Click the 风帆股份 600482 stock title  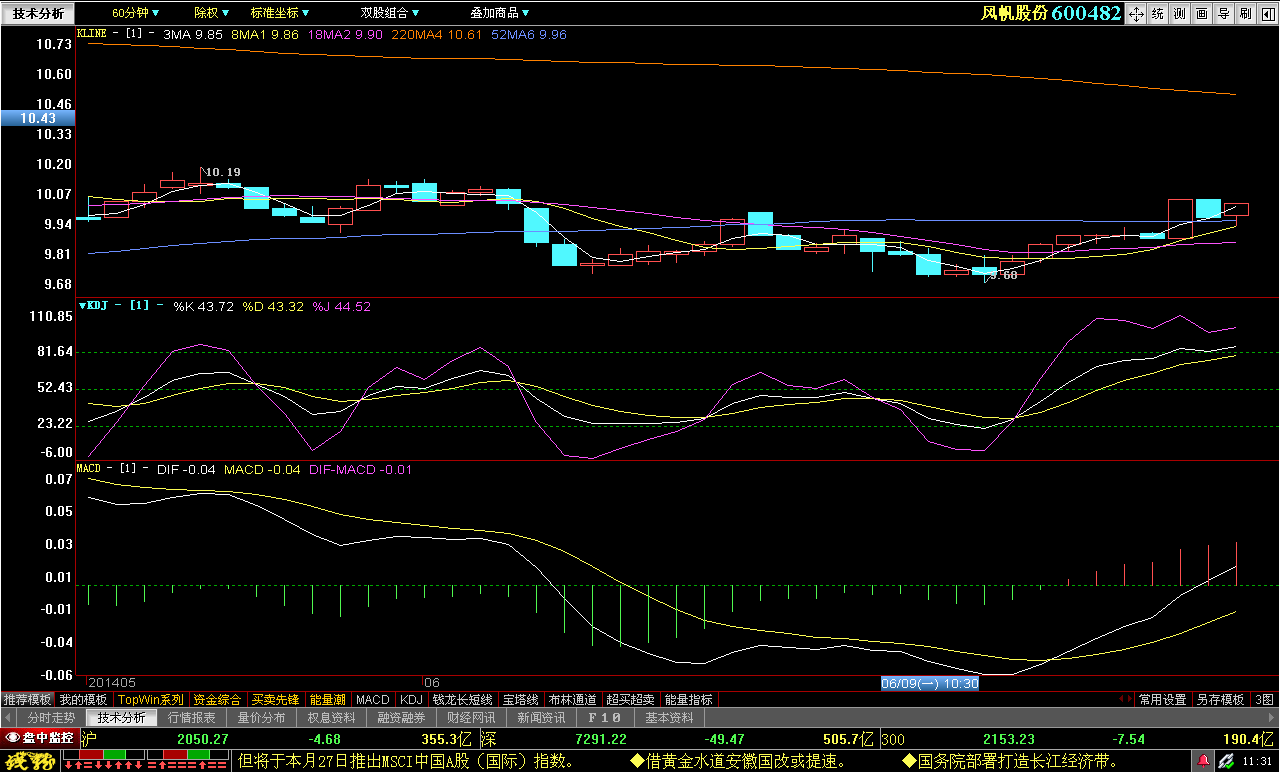(1050, 13)
